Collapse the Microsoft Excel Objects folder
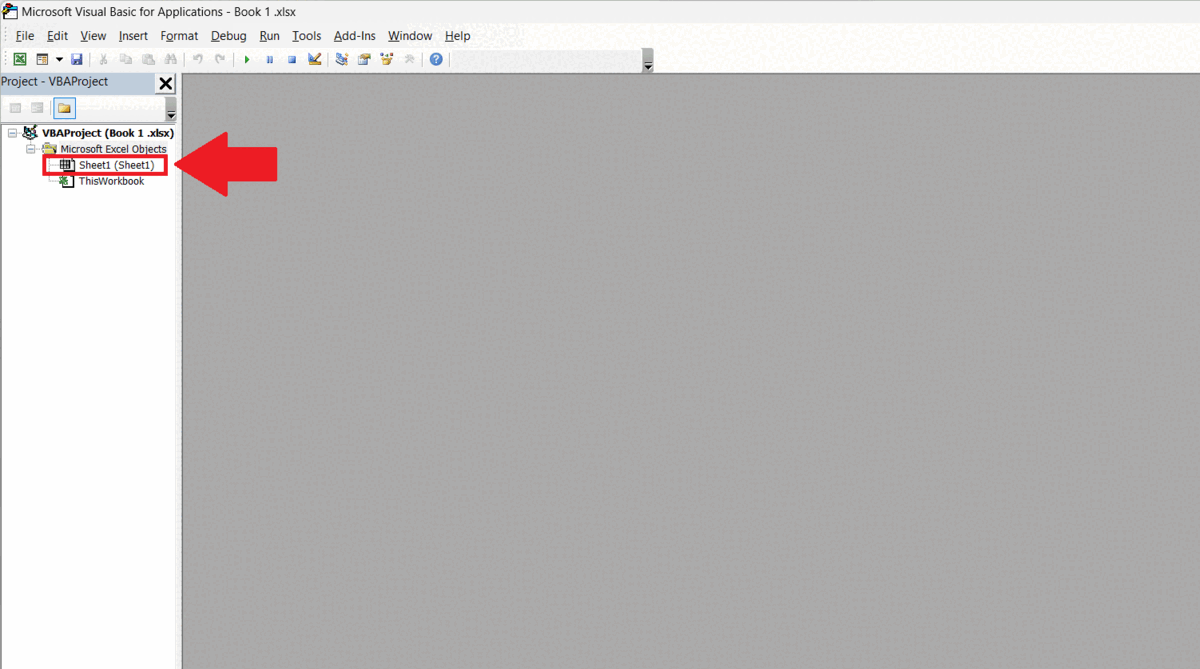The height and width of the screenshot is (669, 1200). pyautogui.click(x=30, y=148)
